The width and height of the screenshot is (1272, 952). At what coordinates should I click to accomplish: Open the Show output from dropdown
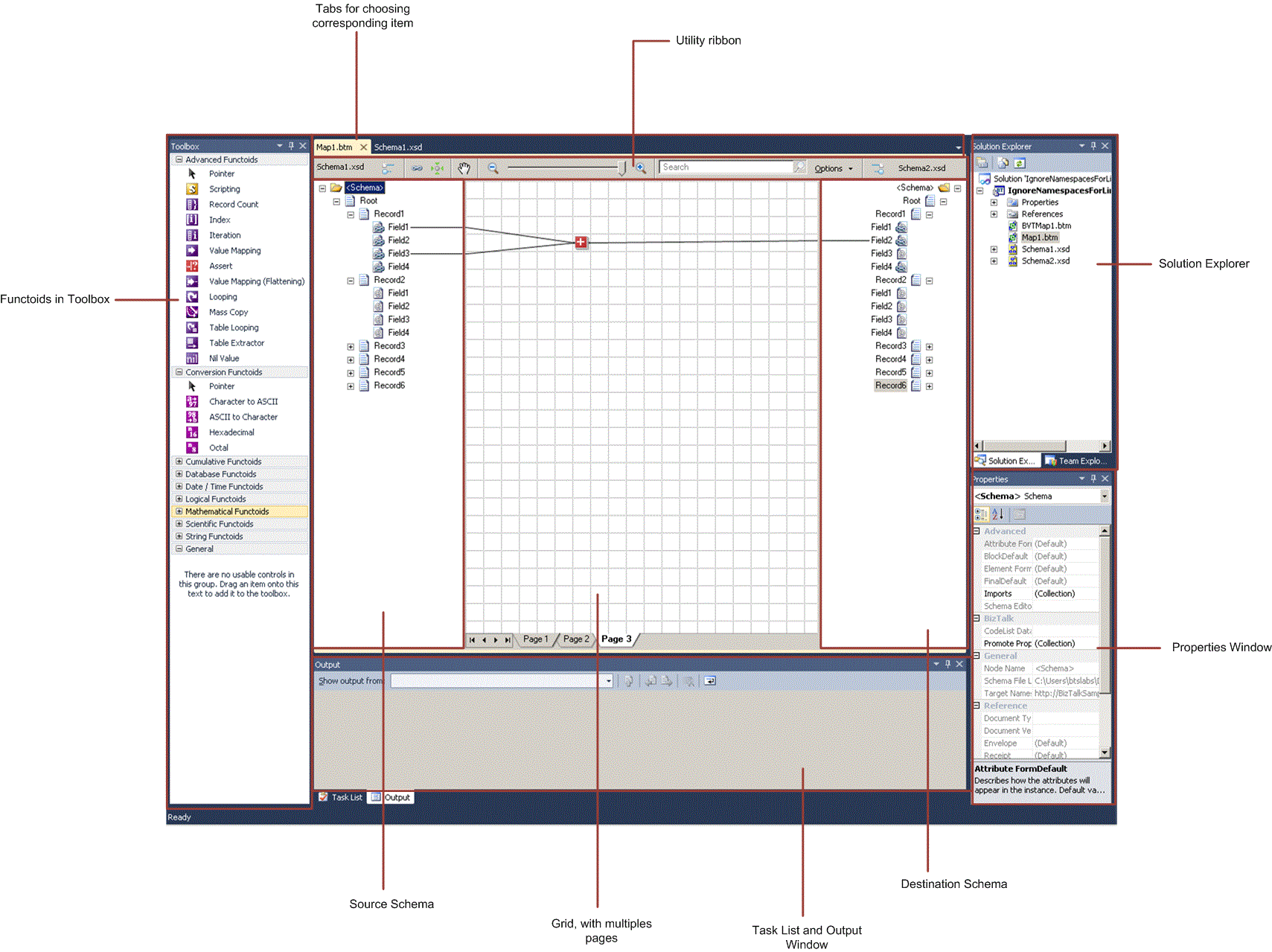point(608,680)
